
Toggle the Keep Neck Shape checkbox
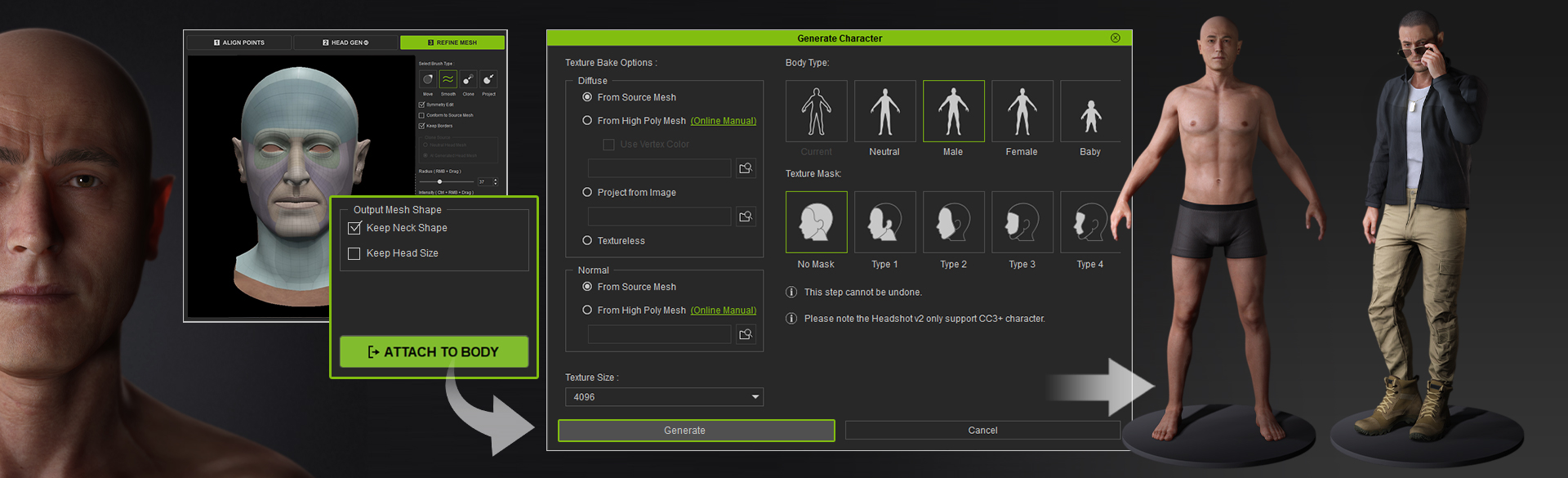tap(354, 228)
